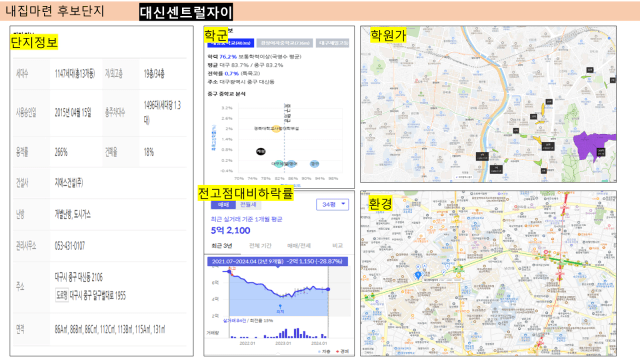Click the price drop tooltip banner 2021.07~2024.04

click(278, 261)
